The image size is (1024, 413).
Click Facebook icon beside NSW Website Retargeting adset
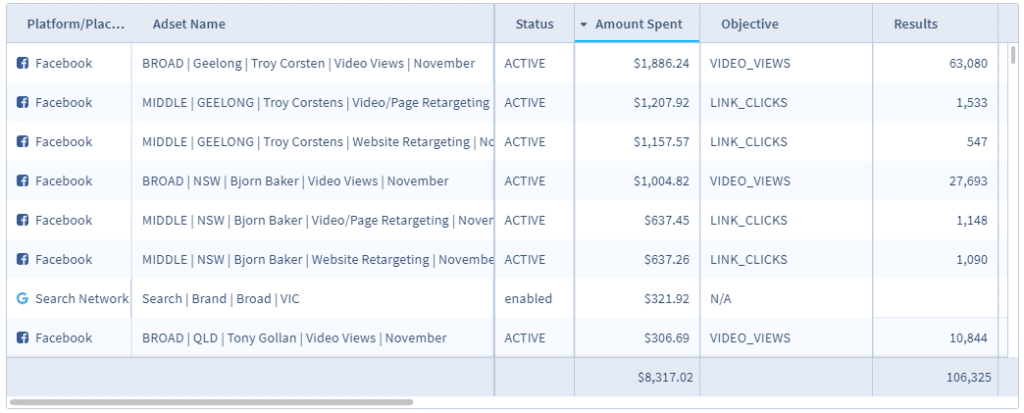(23, 259)
